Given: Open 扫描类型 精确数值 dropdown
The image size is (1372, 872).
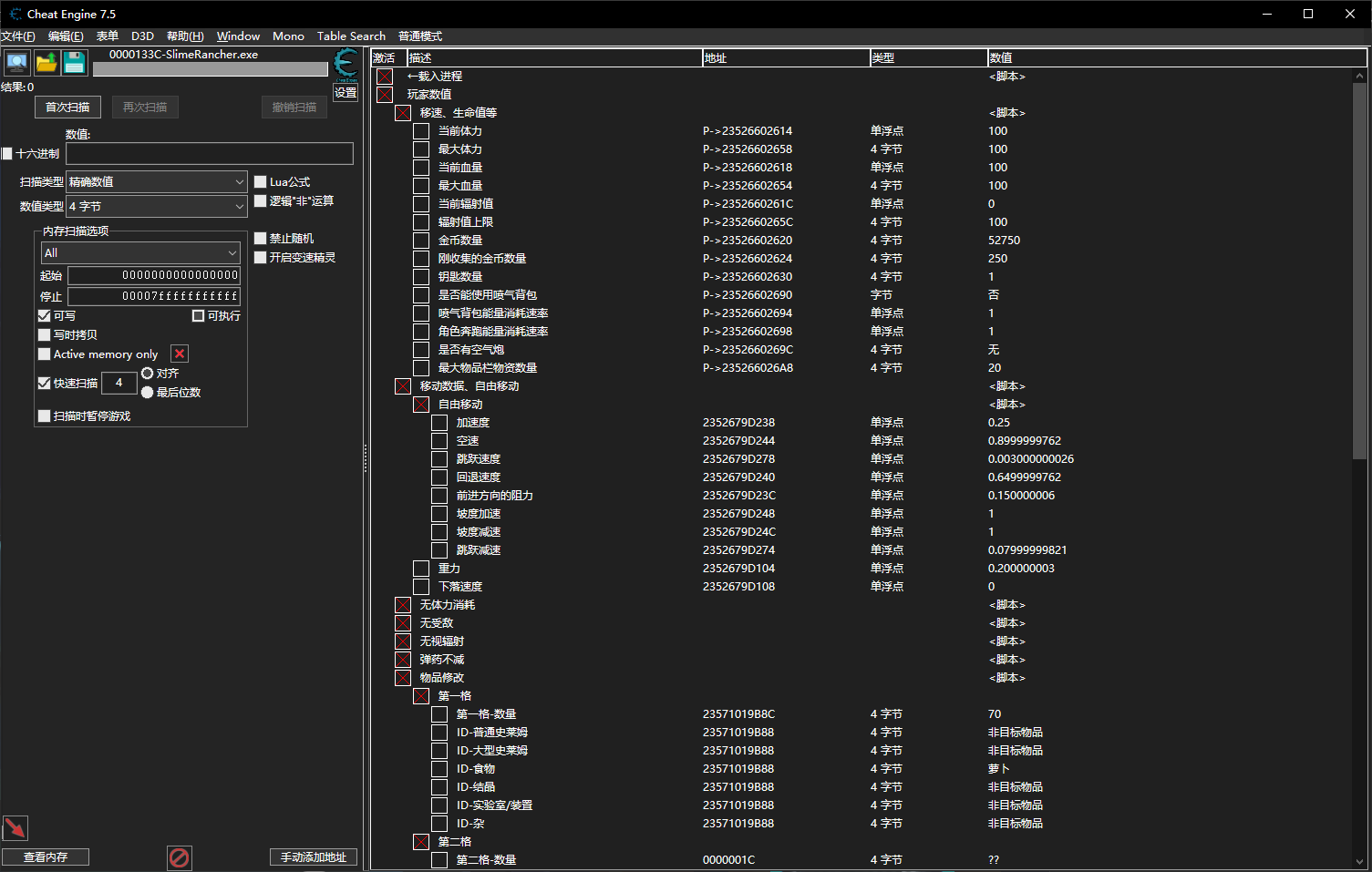Looking at the screenshot, I should [157, 182].
